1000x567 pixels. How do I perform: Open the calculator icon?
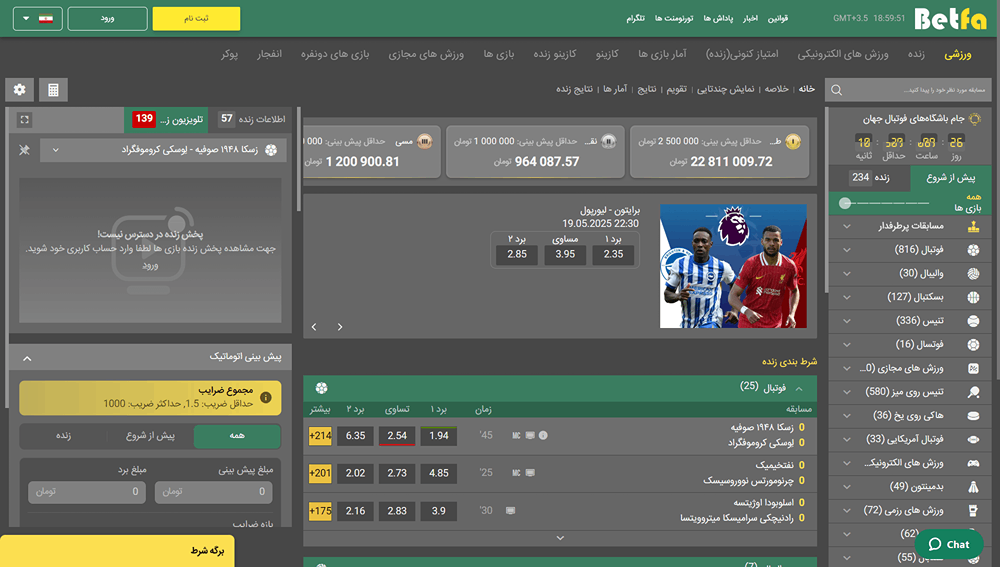pos(54,90)
